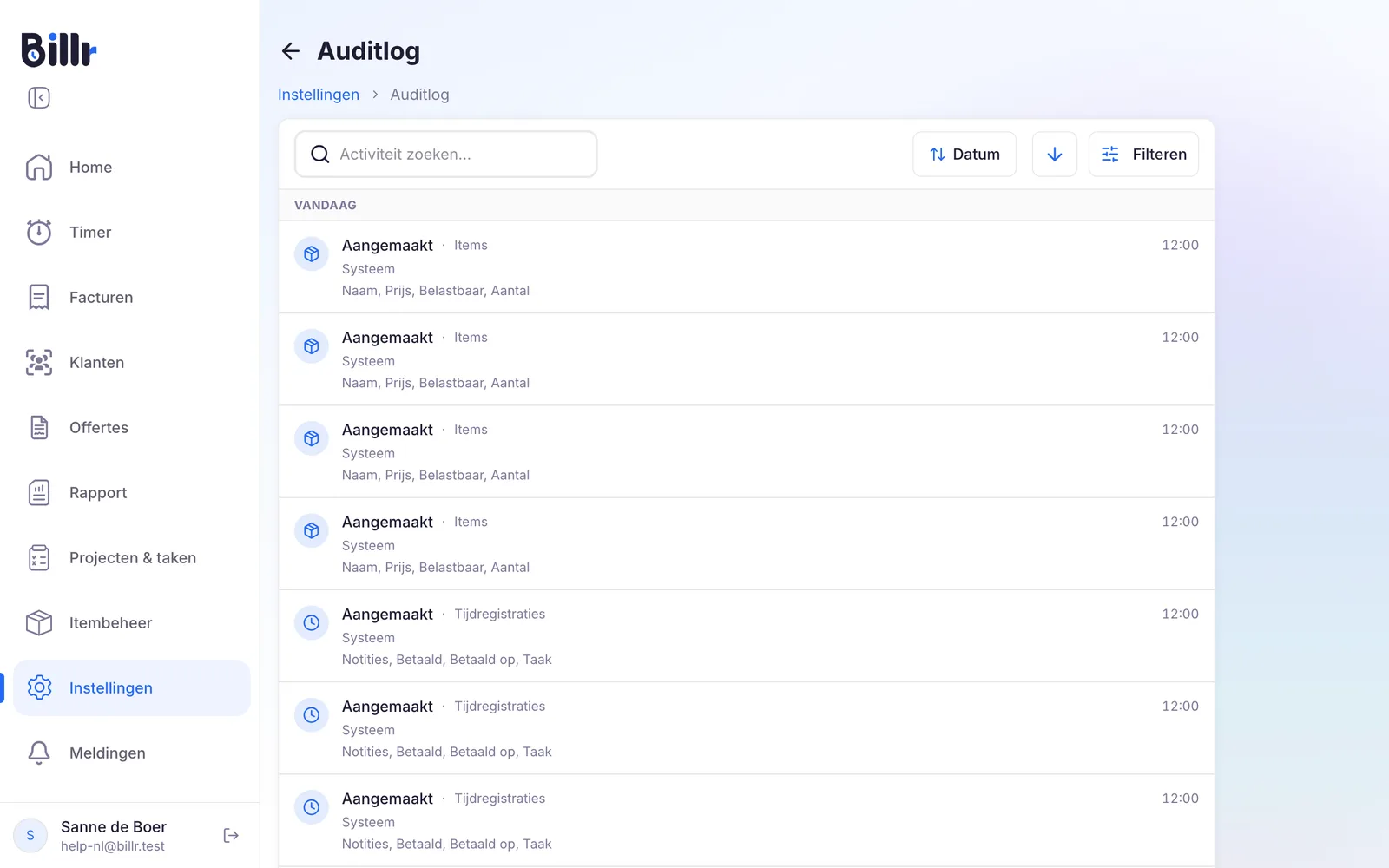The height and width of the screenshot is (868, 1389).
Task: Click the Facturen receipt icon
Action: pos(39,298)
